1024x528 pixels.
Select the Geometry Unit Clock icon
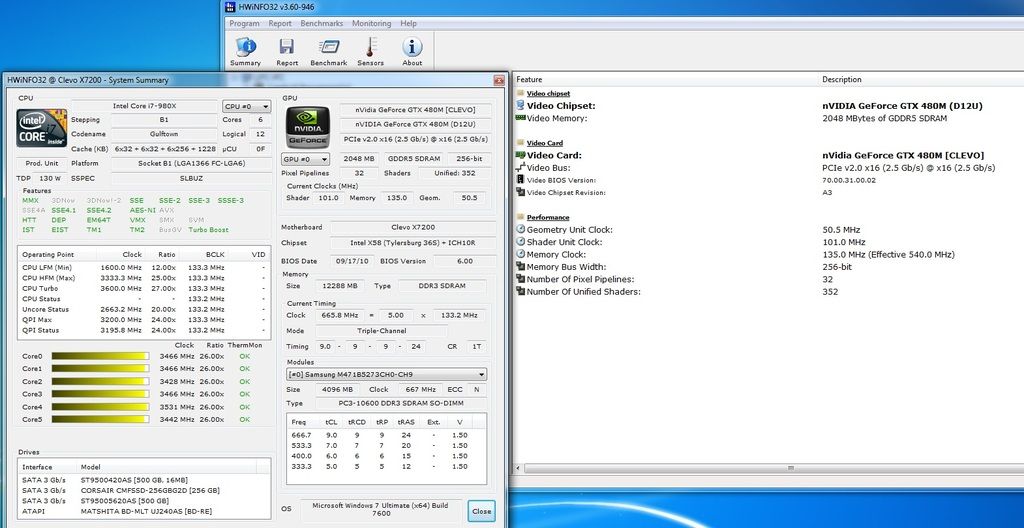[x=520, y=229]
